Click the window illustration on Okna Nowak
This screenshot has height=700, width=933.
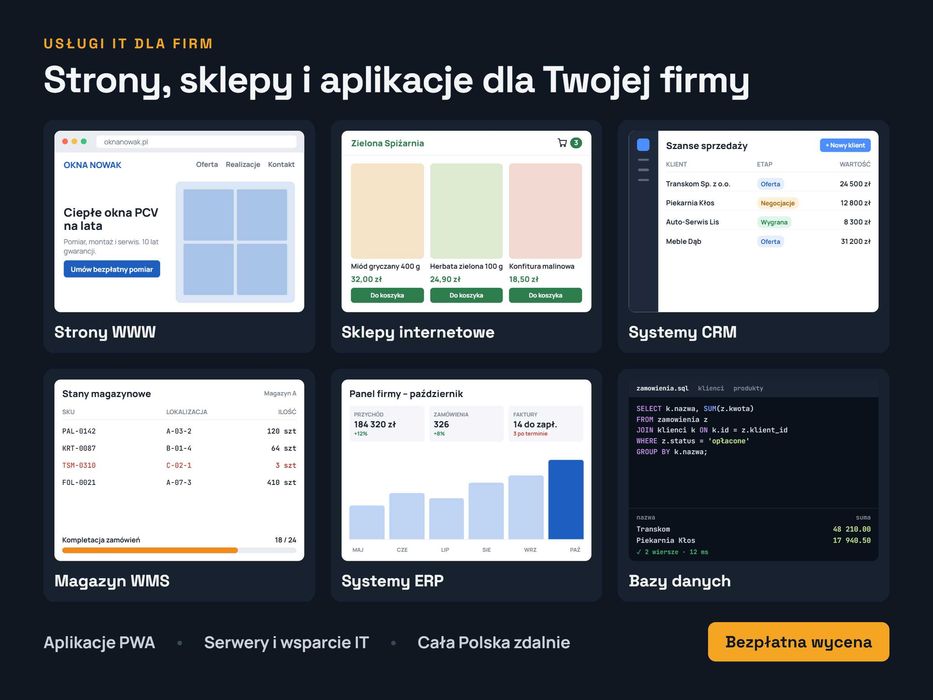tap(235, 242)
